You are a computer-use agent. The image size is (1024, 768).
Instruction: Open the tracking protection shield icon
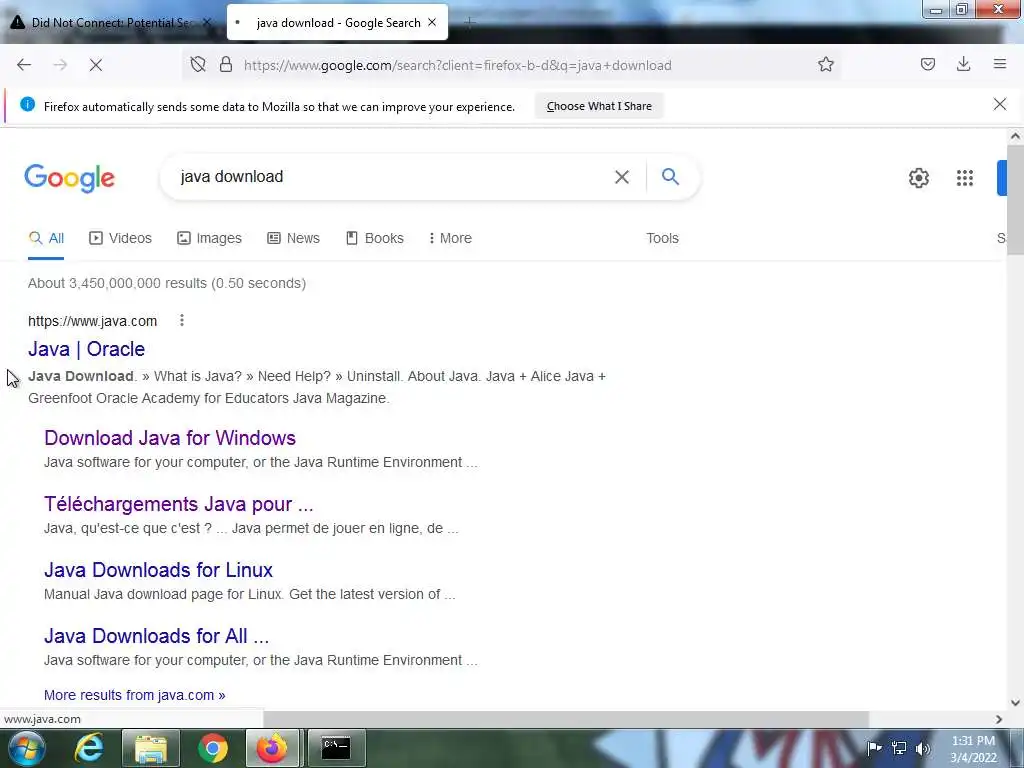(x=198, y=65)
